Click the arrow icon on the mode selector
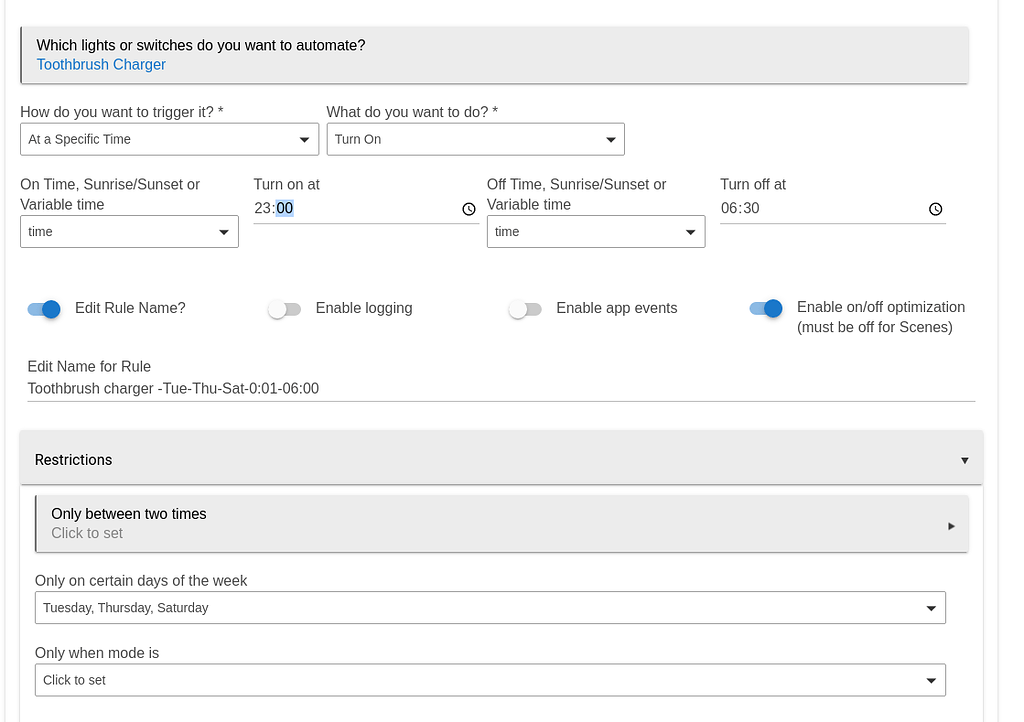 coord(932,680)
